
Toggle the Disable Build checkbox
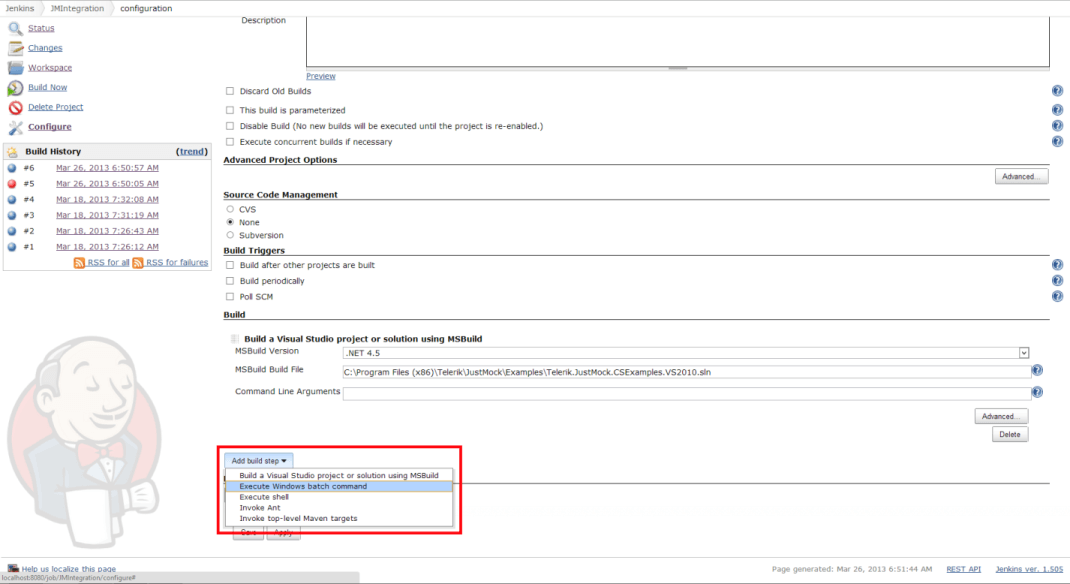[230, 126]
